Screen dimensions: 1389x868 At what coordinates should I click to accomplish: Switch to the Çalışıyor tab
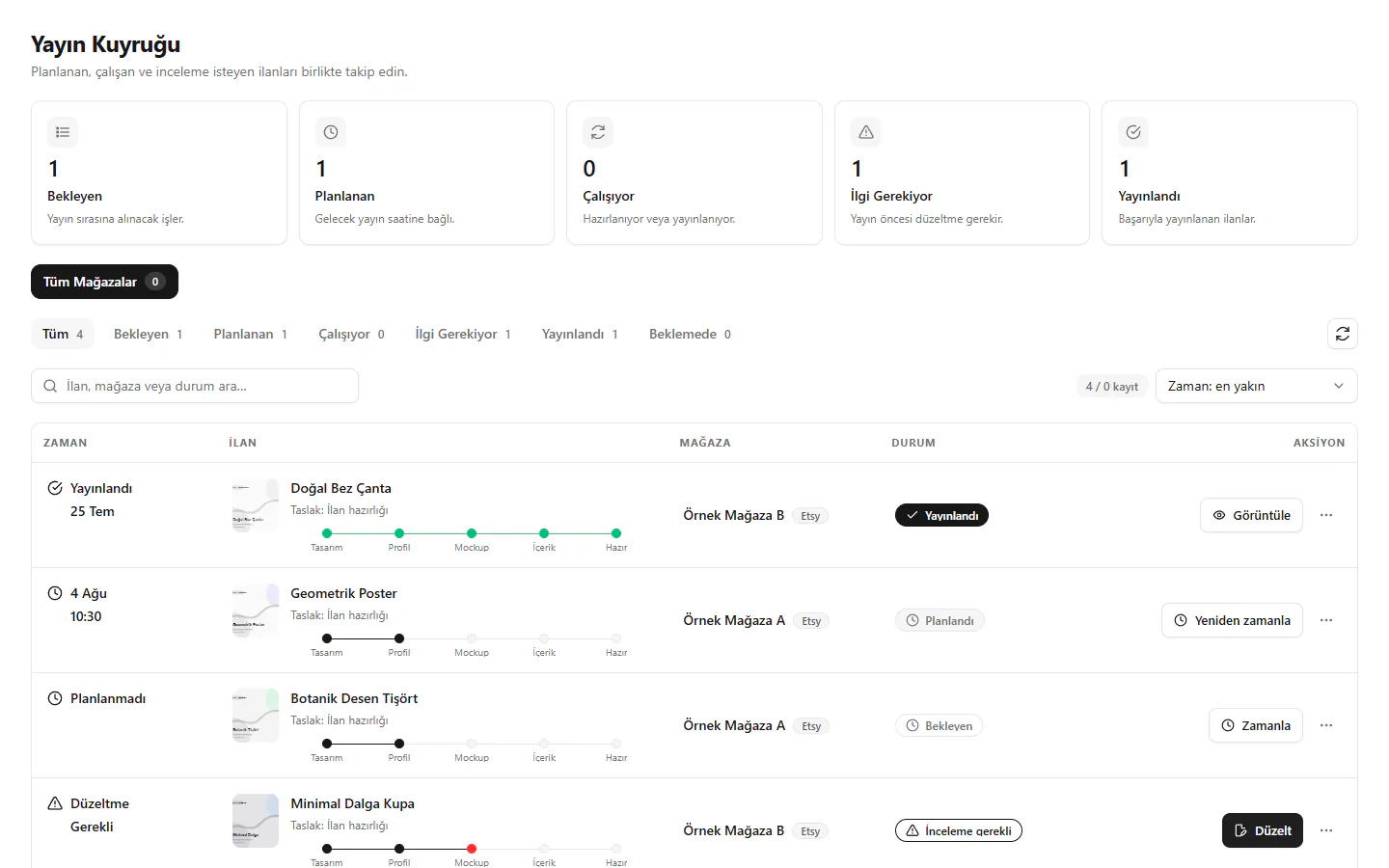pyautogui.click(x=352, y=334)
